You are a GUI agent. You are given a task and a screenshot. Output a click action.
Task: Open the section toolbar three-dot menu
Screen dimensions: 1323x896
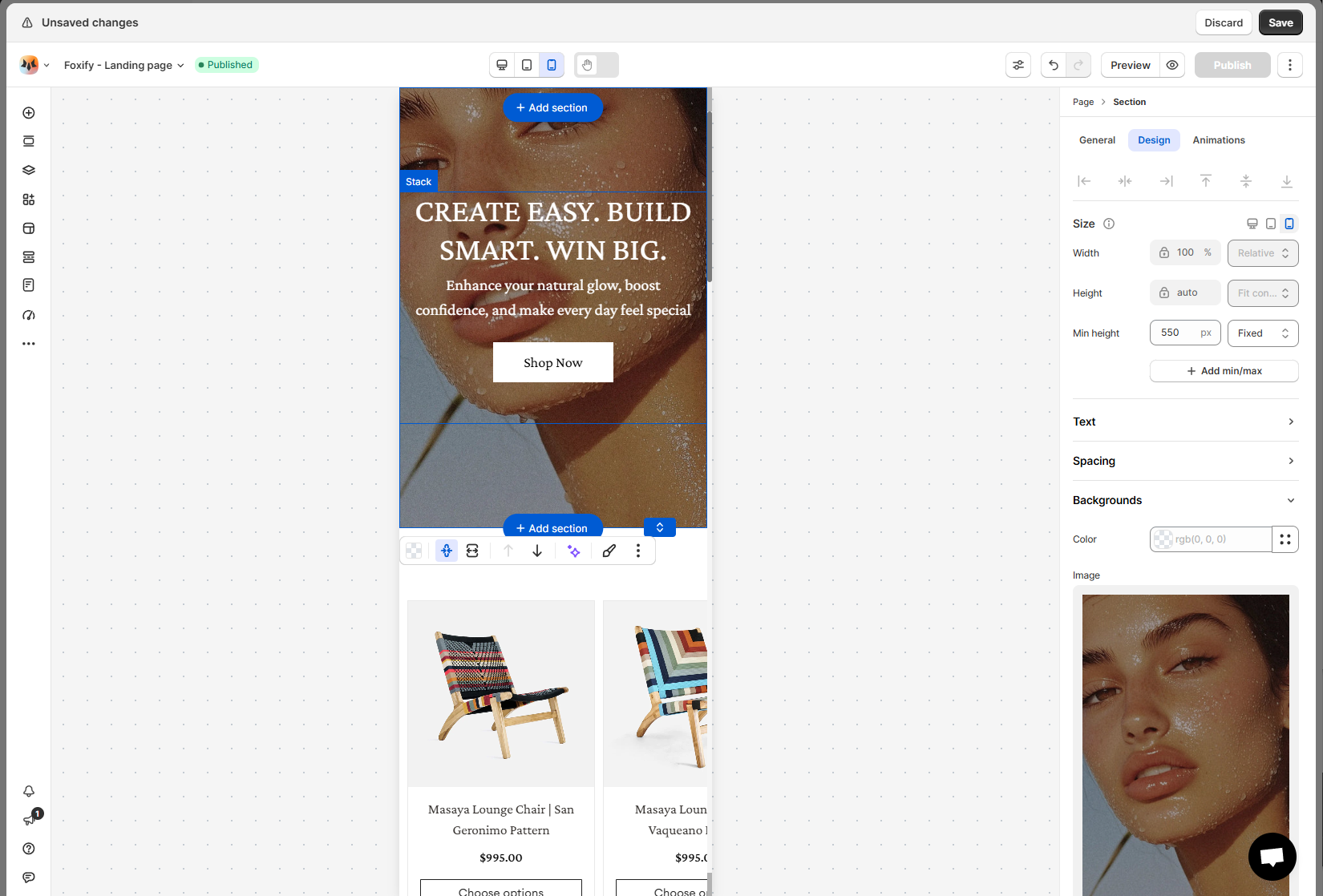(638, 551)
